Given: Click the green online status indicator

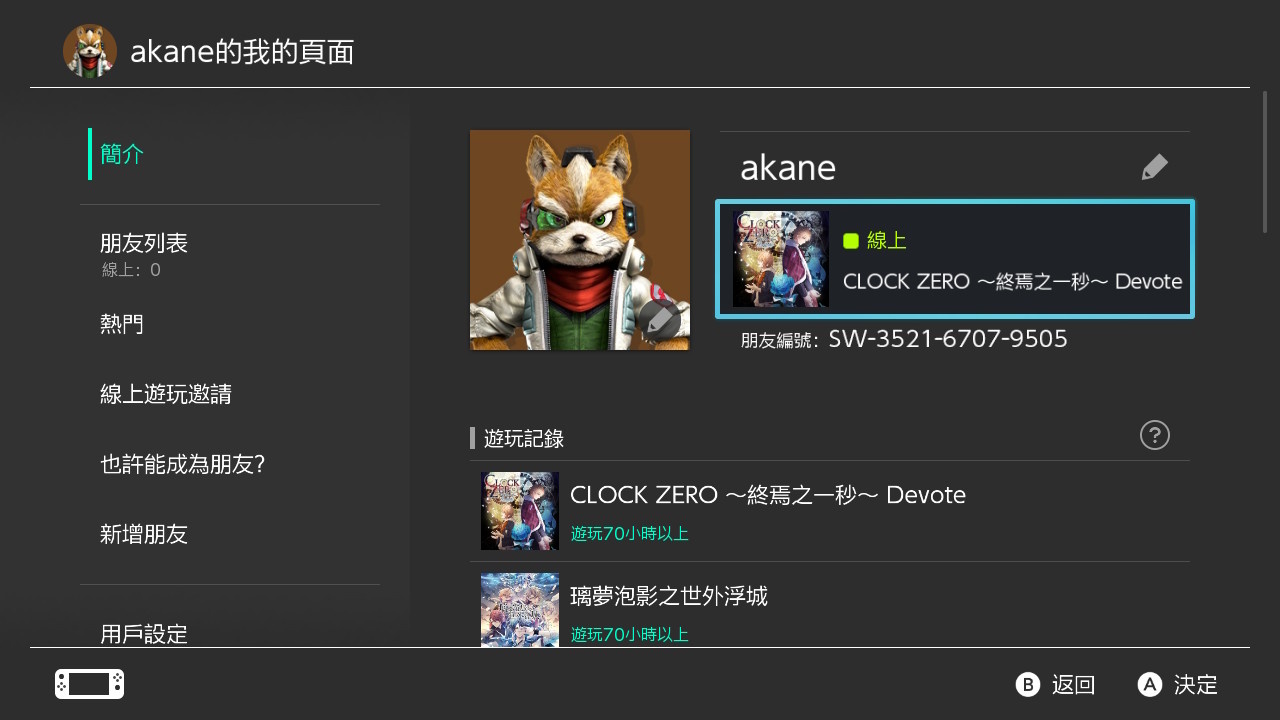Looking at the screenshot, I should click(851, 240).
